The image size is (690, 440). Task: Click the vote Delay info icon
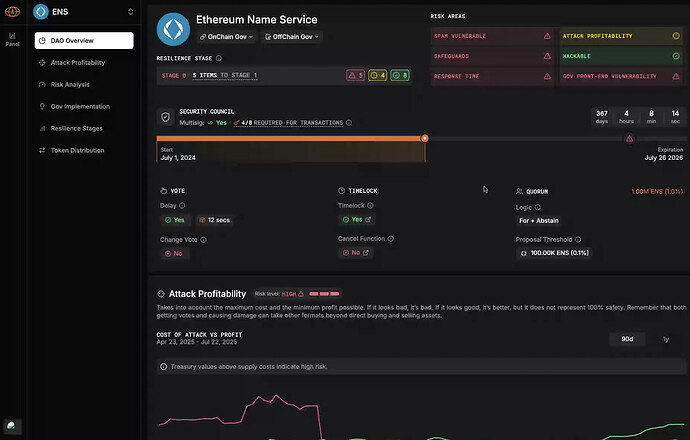click(182, 205)
